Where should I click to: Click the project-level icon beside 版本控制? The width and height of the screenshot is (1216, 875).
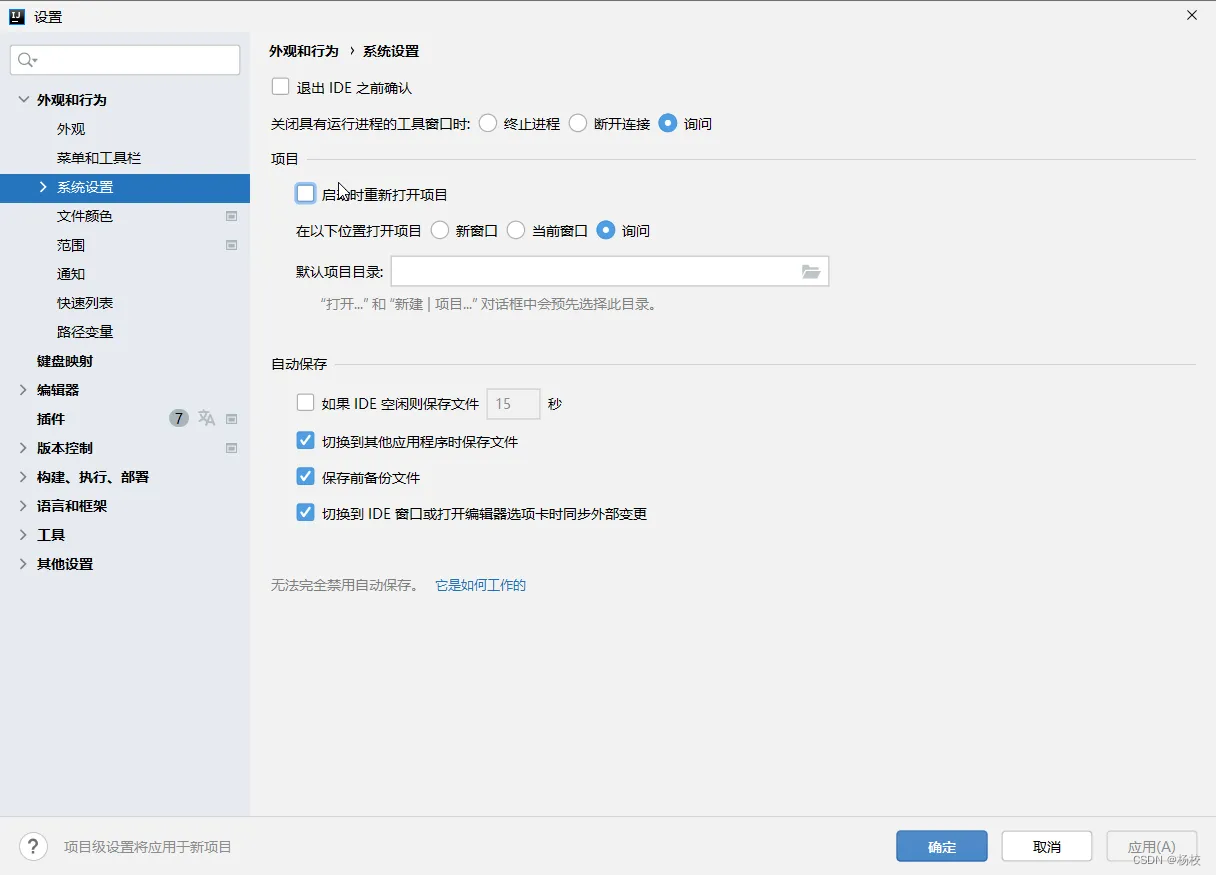pyautogui.click(x=231, y=448)
